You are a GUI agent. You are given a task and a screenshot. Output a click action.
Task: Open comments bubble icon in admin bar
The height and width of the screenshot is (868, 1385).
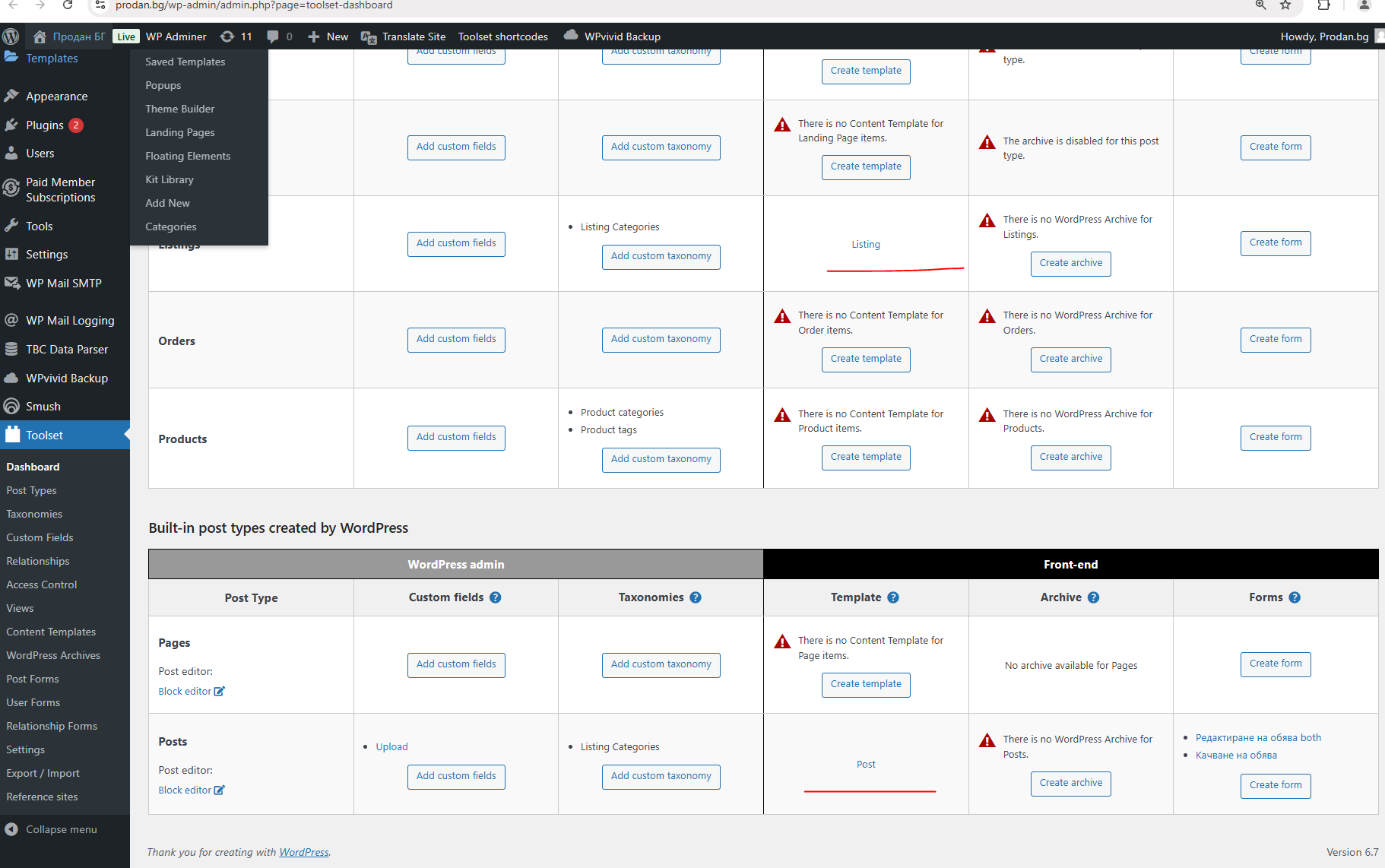273,36
